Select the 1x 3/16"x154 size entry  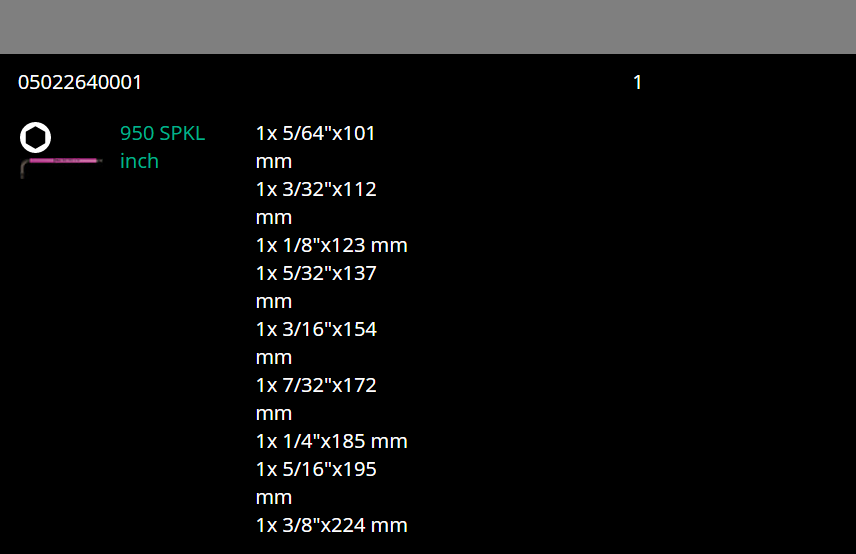click(316, 329)
